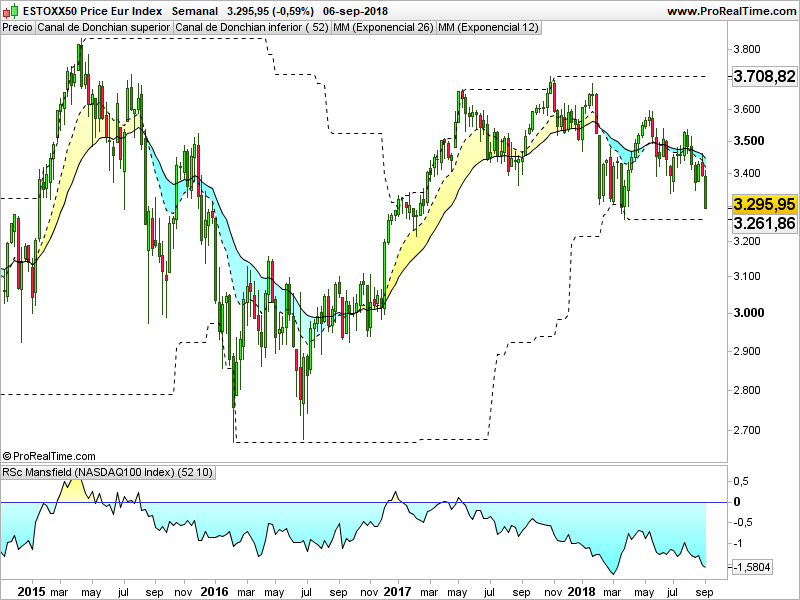Screen dimensions: 800x600
Task: Select the MM (Exponencial 12) tab
Action: [x=488, y=28]
